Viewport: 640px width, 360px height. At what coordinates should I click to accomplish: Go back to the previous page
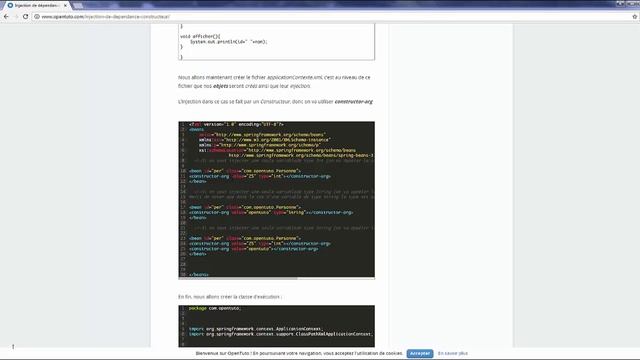(x=6, y=17)
